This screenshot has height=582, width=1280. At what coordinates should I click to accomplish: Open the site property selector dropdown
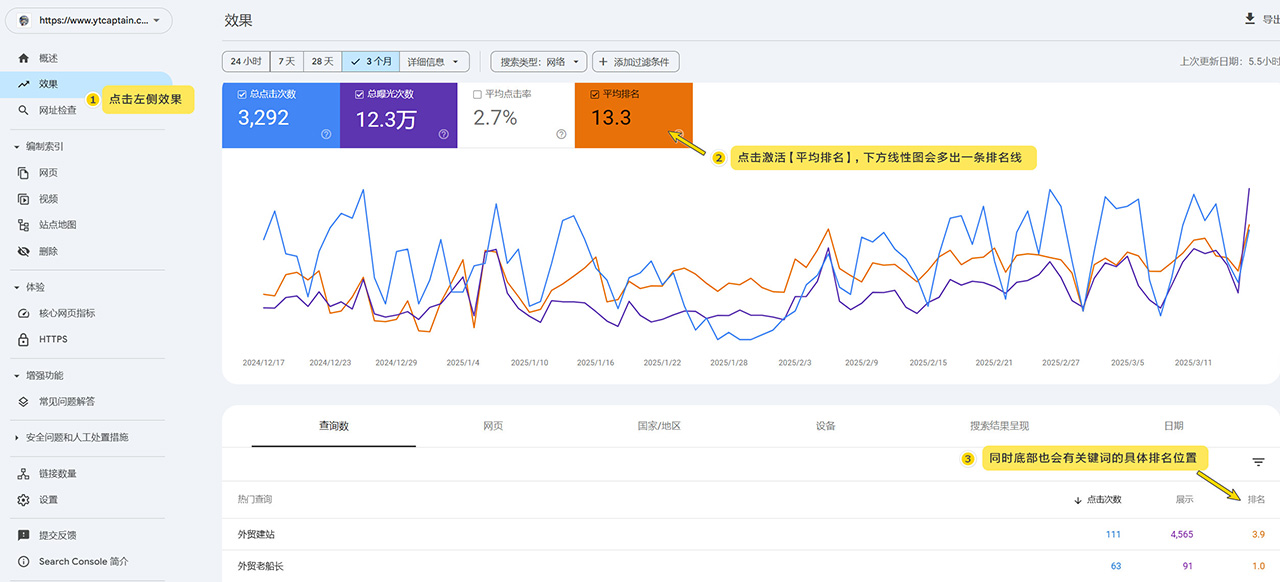point(93,20)
